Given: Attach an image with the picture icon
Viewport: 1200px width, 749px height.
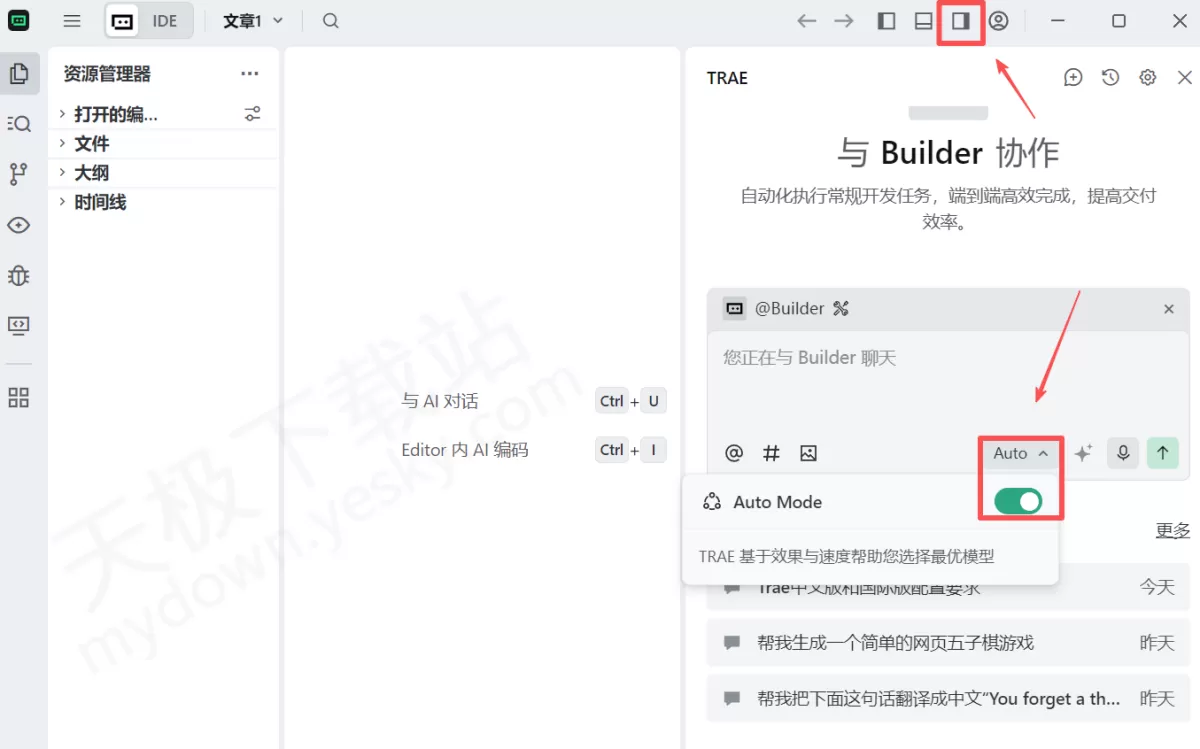Looking at the screenshot, I should 808,453.
